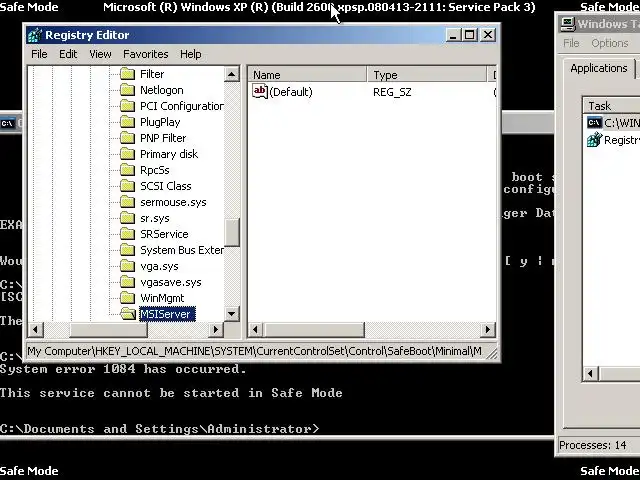Click Task Manager list scroll left arrow

591,373
